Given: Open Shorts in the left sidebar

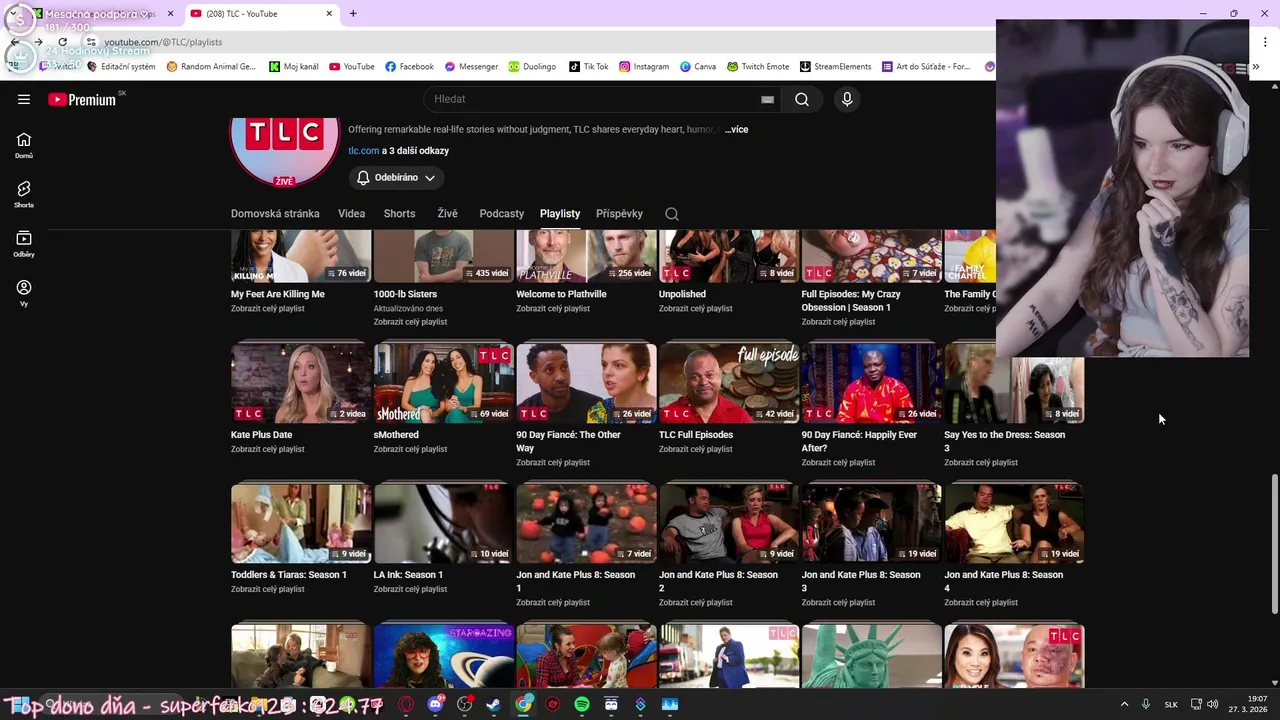Looking at the screenshot, I should [24, 195].
